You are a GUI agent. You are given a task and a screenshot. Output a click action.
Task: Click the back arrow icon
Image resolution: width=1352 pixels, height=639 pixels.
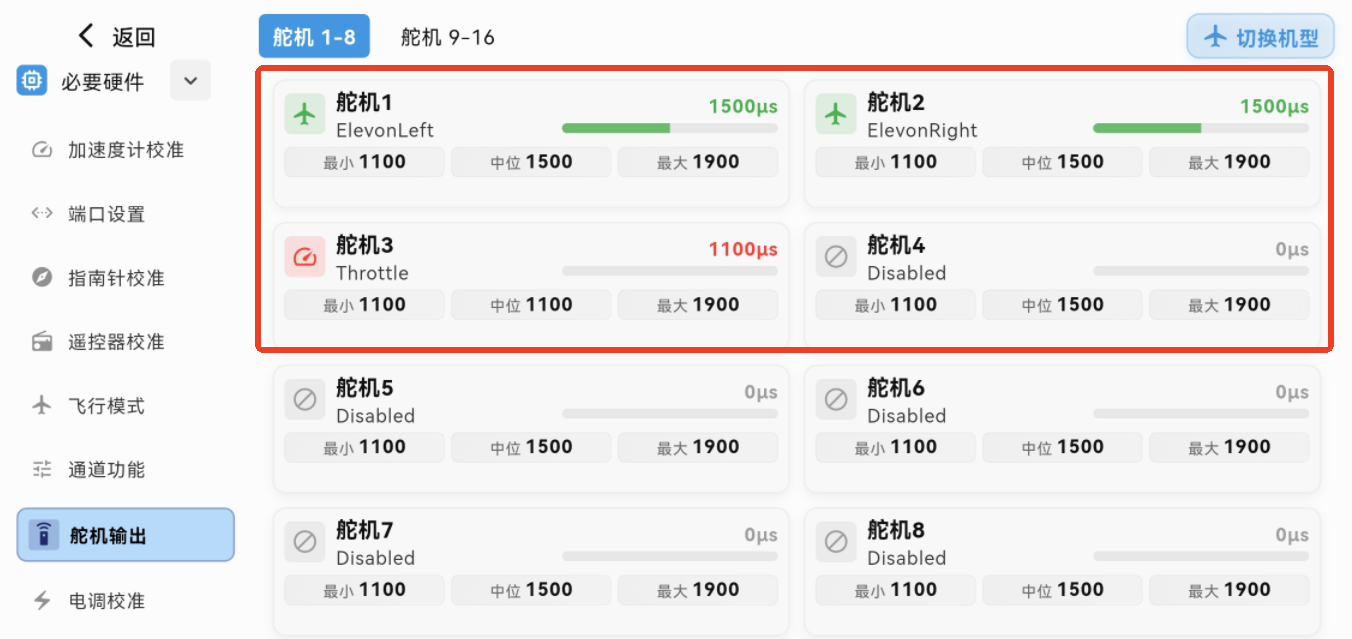coord(87,37)
